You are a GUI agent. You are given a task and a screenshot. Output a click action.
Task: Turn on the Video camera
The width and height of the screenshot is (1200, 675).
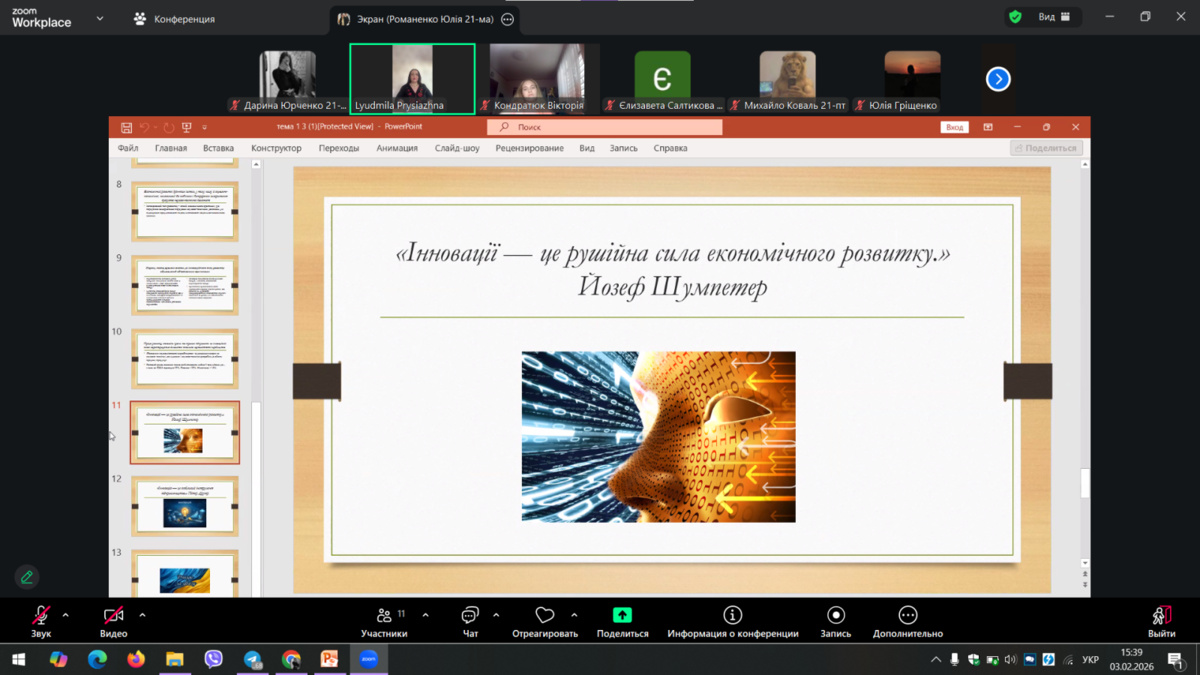coord(113,616)
